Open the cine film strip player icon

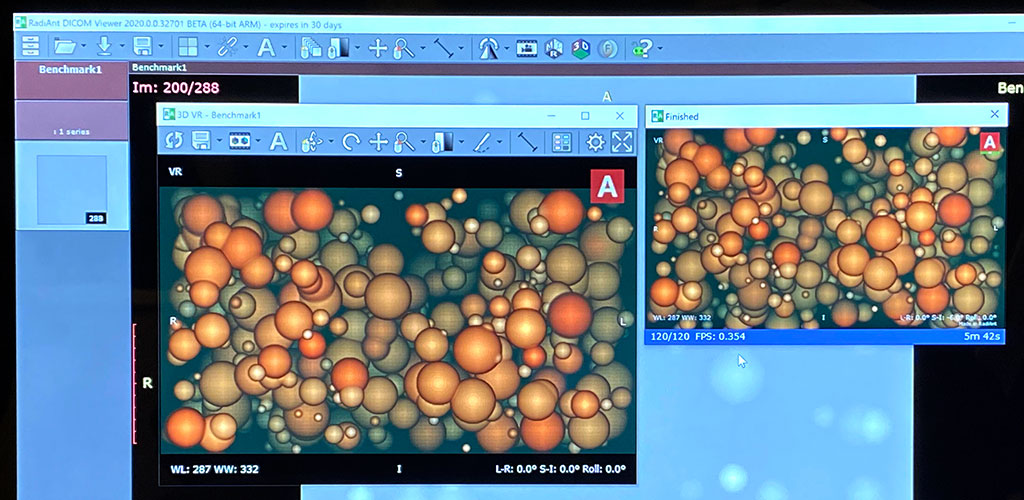[526, 48]
